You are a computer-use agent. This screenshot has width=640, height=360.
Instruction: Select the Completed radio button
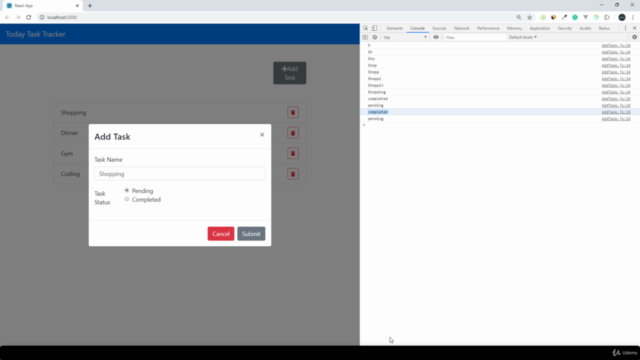pyautogui.click(x=127, y=199)
